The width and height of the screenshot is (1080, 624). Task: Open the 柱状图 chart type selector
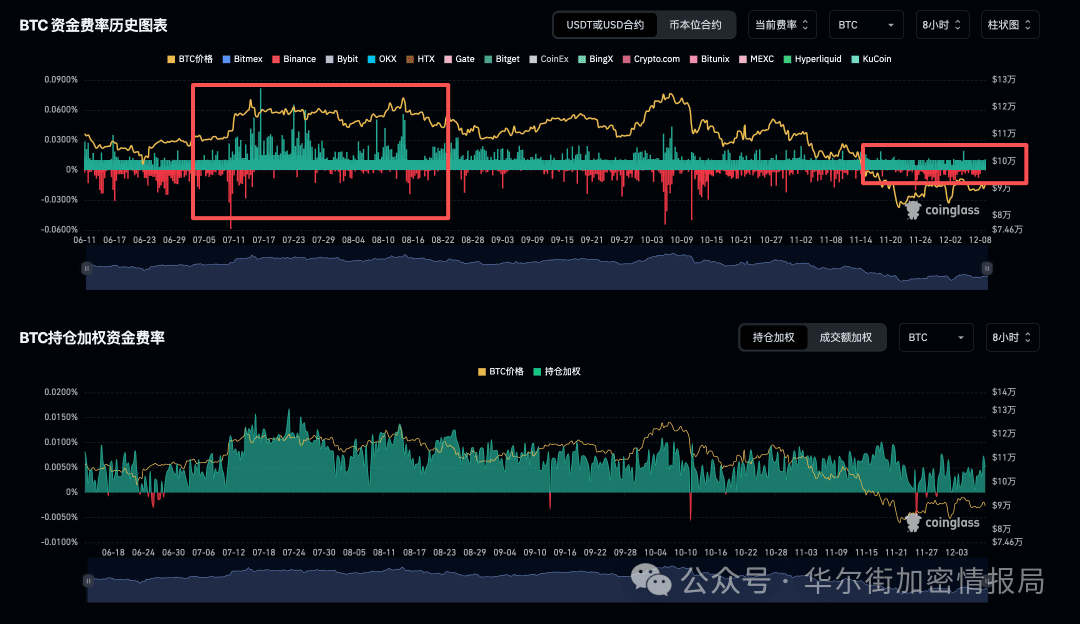click(x=1010, y=25)
